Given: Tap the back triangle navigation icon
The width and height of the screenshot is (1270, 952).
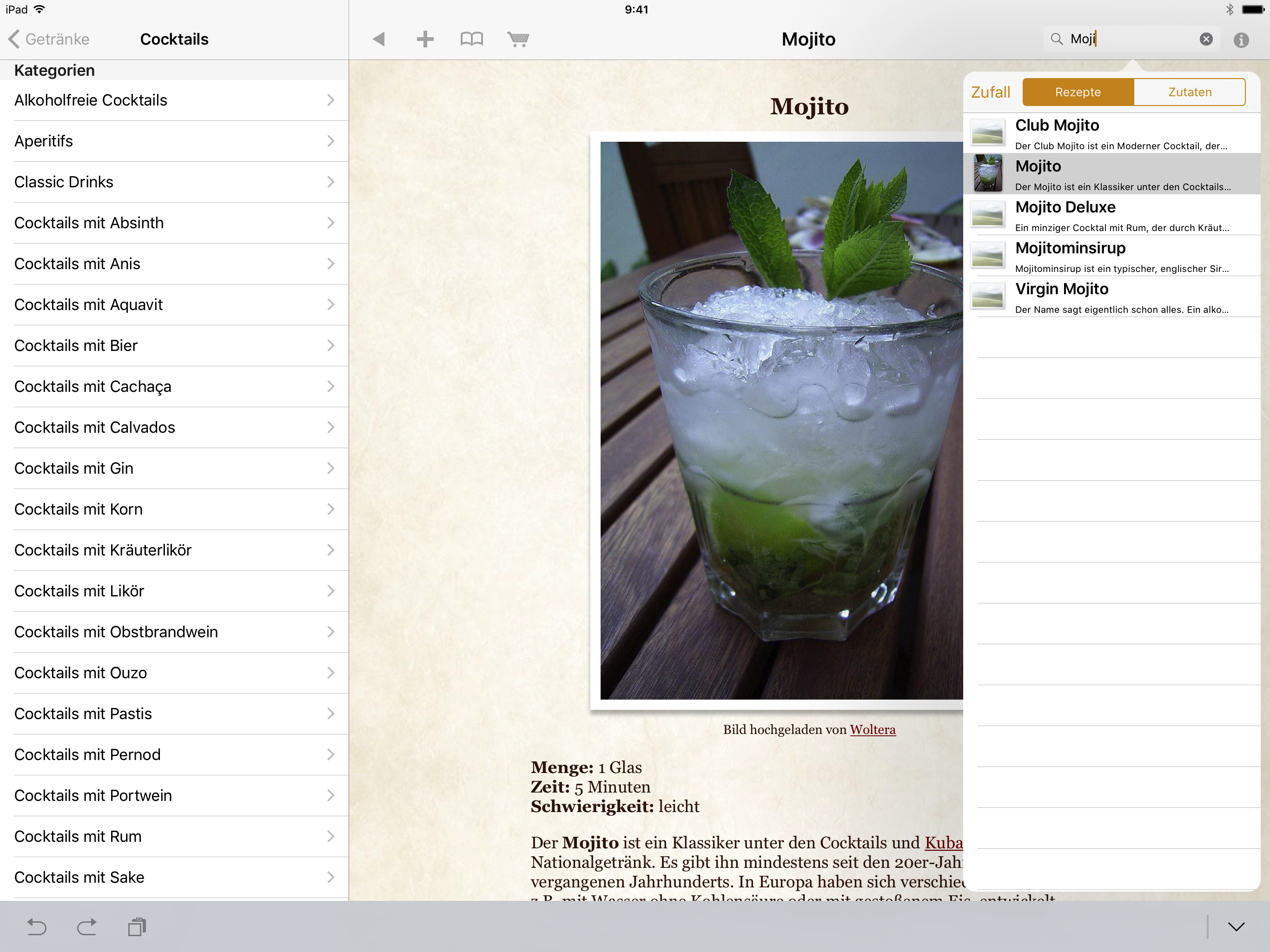Looking at the screenshot, I should 378,39.
